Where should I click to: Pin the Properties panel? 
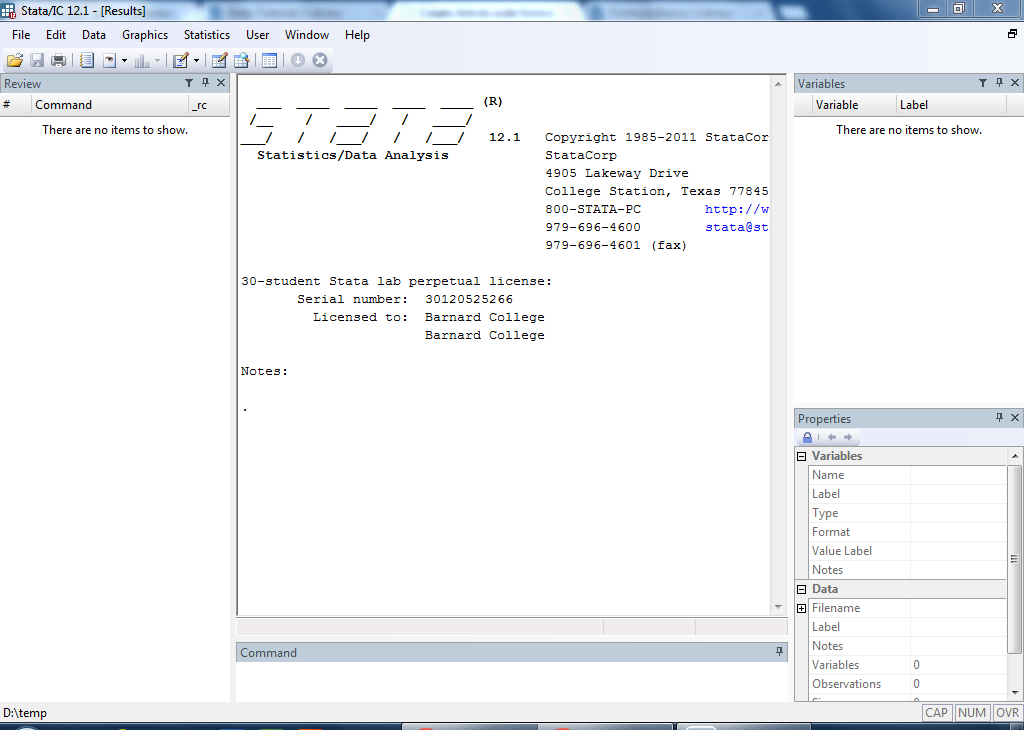(x=999, y=418)
